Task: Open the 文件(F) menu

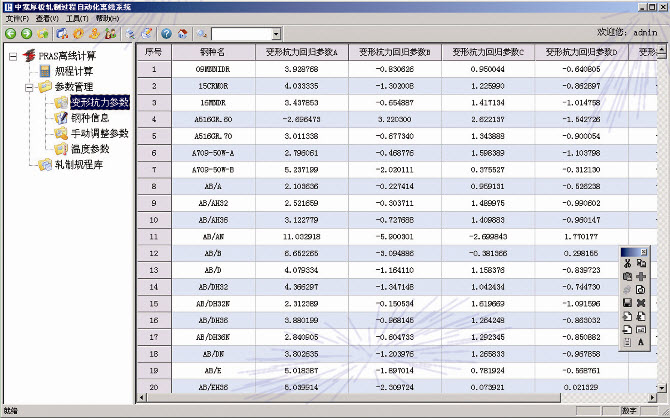Action: 17,19
